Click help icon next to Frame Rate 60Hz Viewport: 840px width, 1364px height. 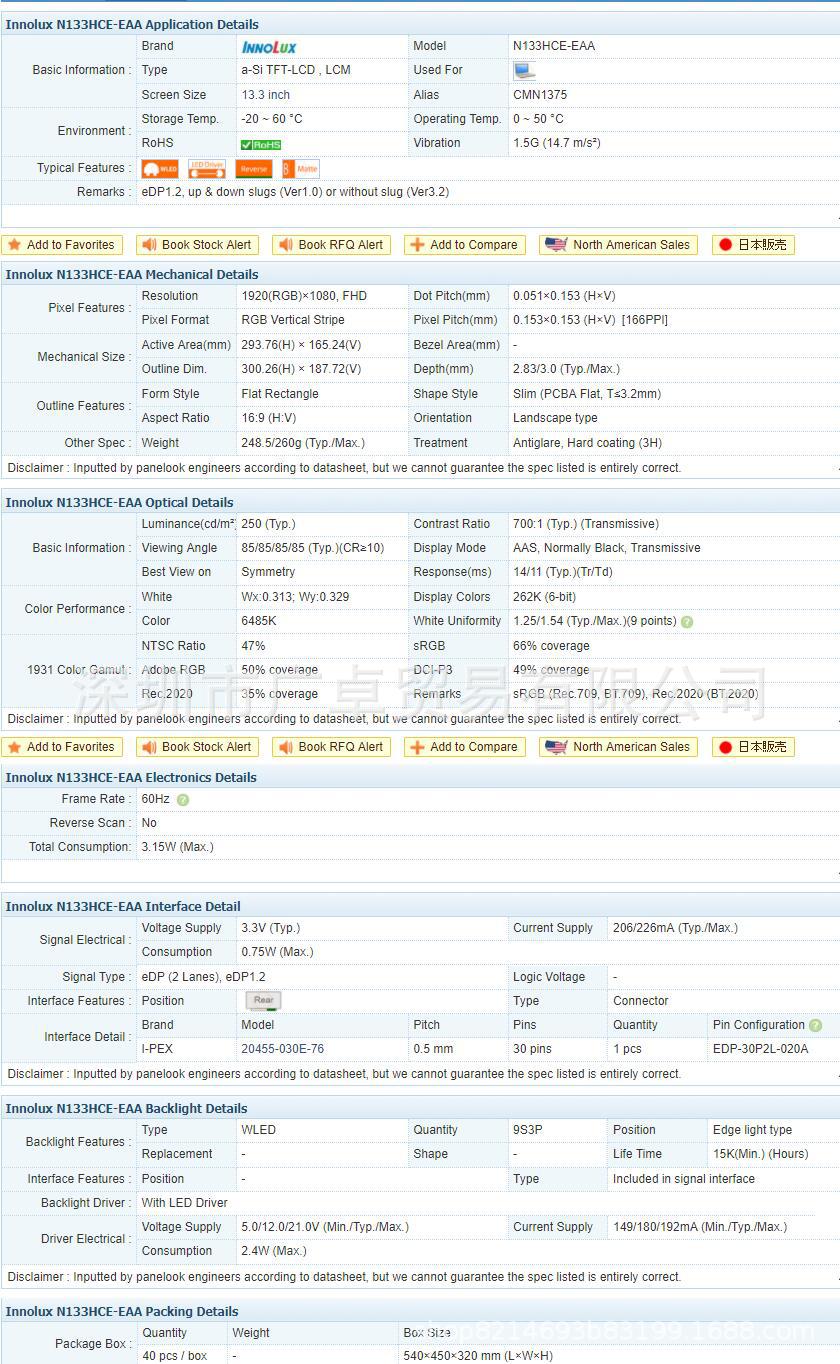[x=183, y=799]
